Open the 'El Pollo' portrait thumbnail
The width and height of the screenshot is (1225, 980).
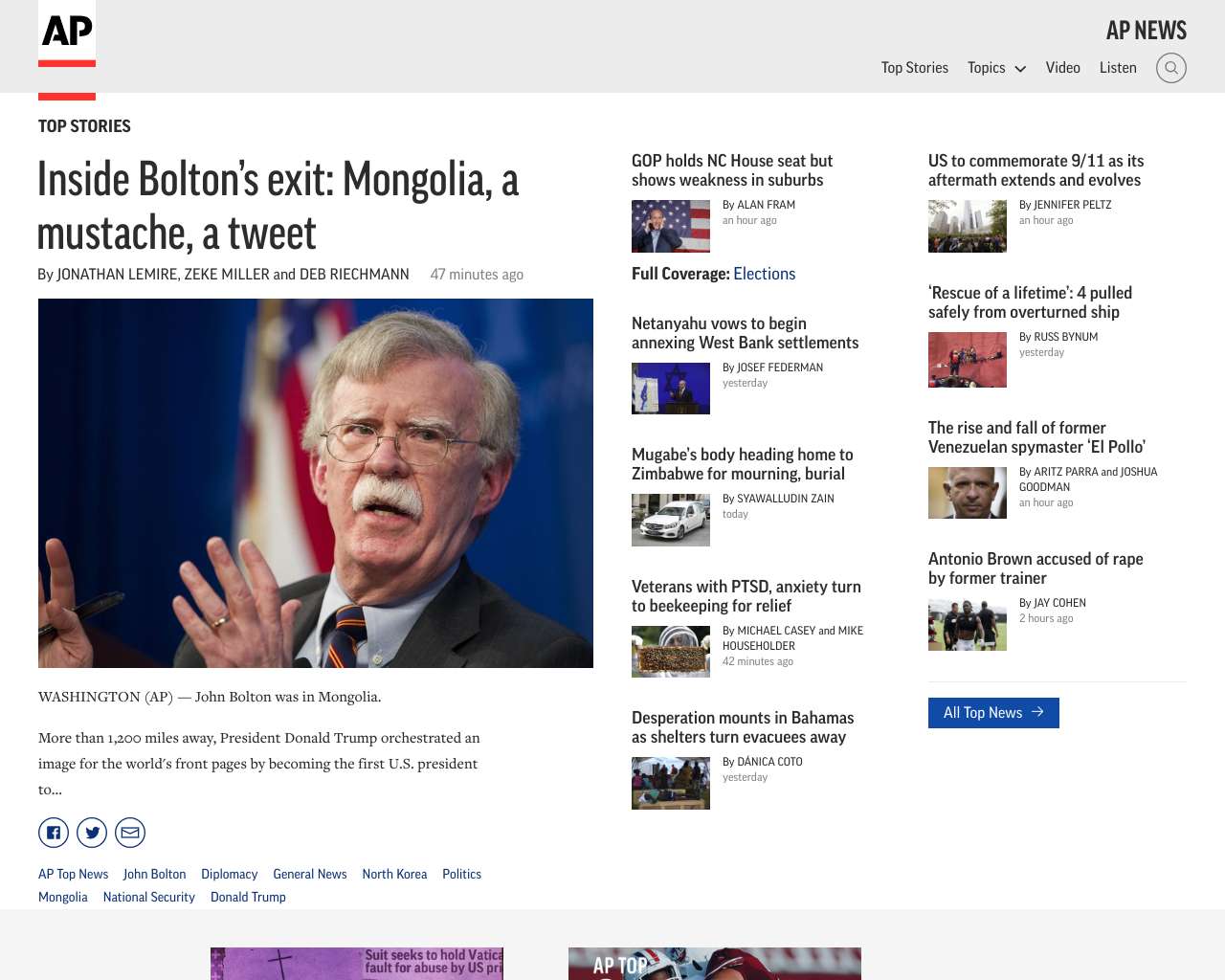(968, 493)
